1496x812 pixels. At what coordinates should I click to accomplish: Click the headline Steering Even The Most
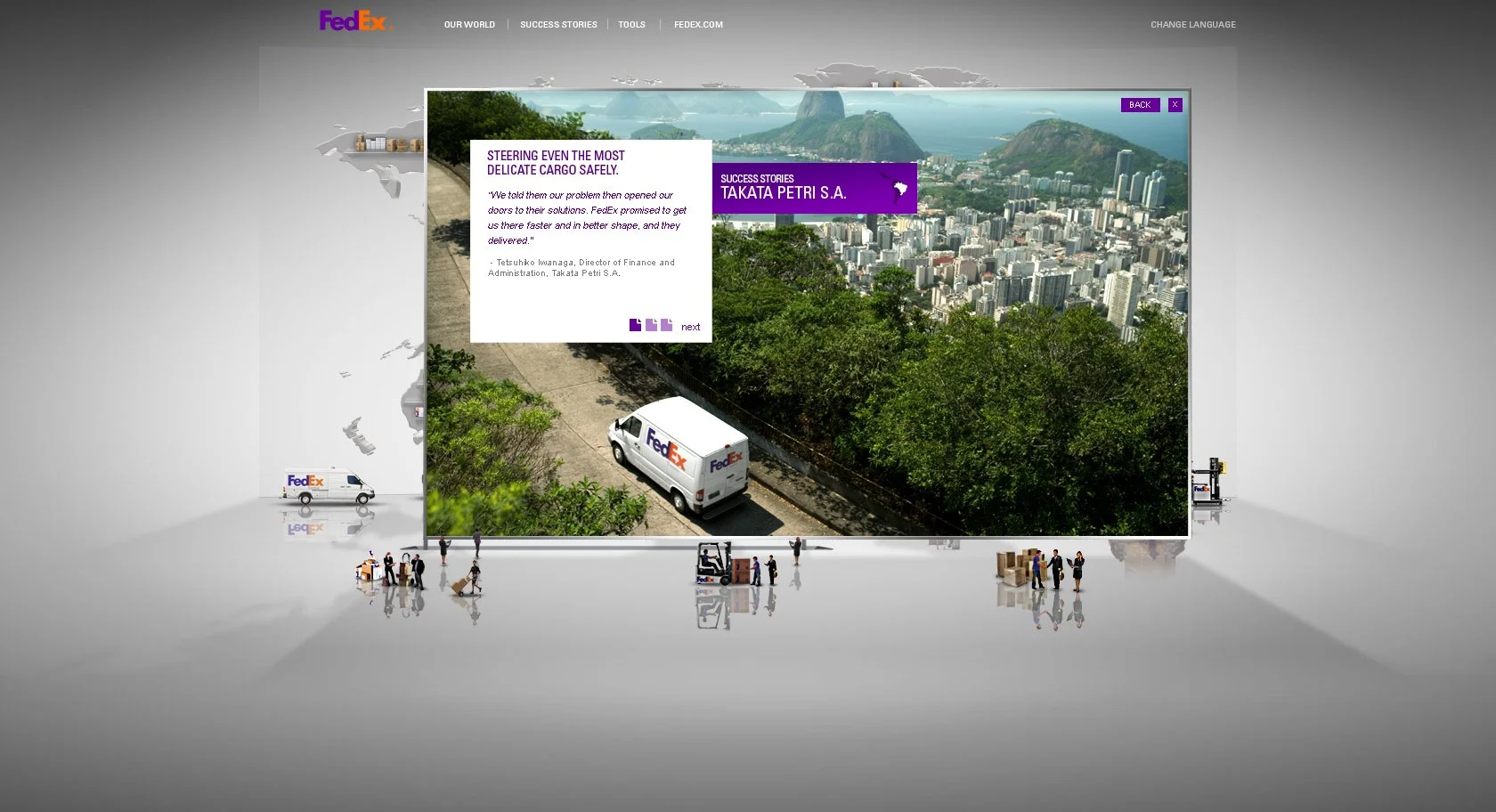(x=556, y=163)
